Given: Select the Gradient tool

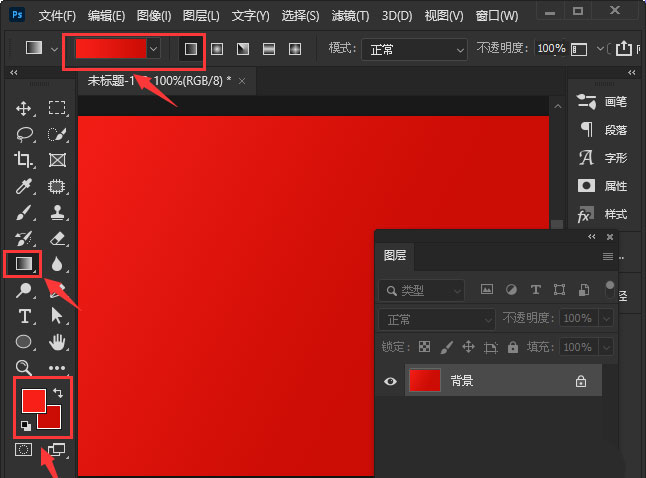Looking at the screenshot, I should click(23, 264).
